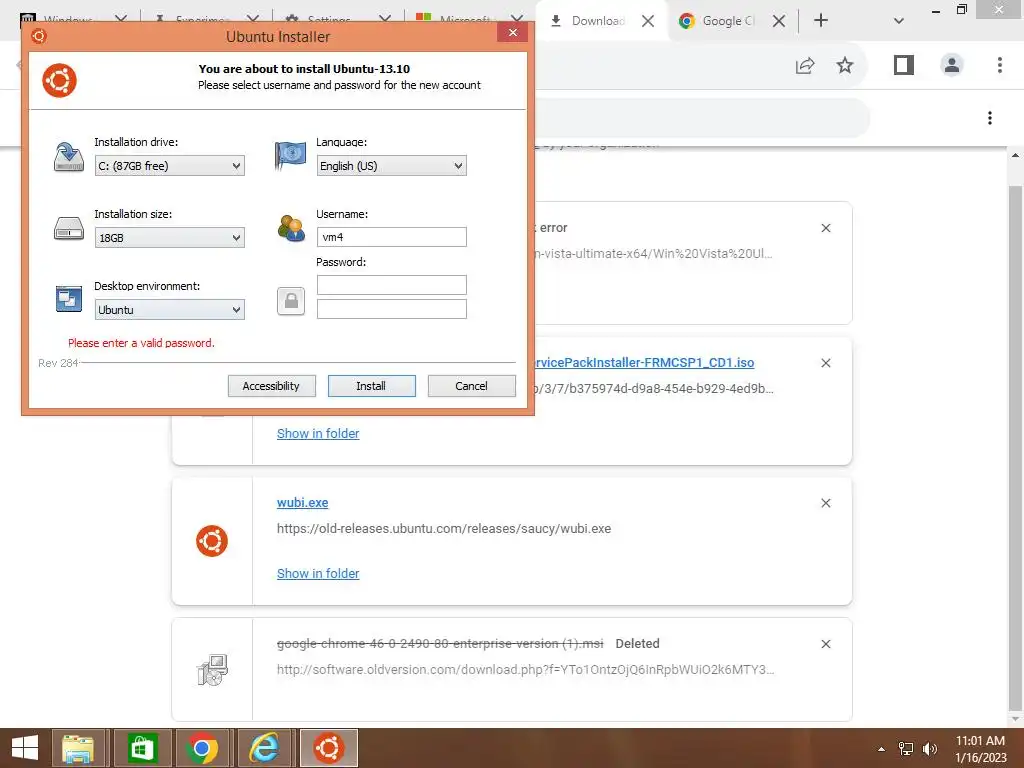Viewport: 1024px width, 768px height.
Task: Click the installation size disk icon
Action: (x=69, y=229)
